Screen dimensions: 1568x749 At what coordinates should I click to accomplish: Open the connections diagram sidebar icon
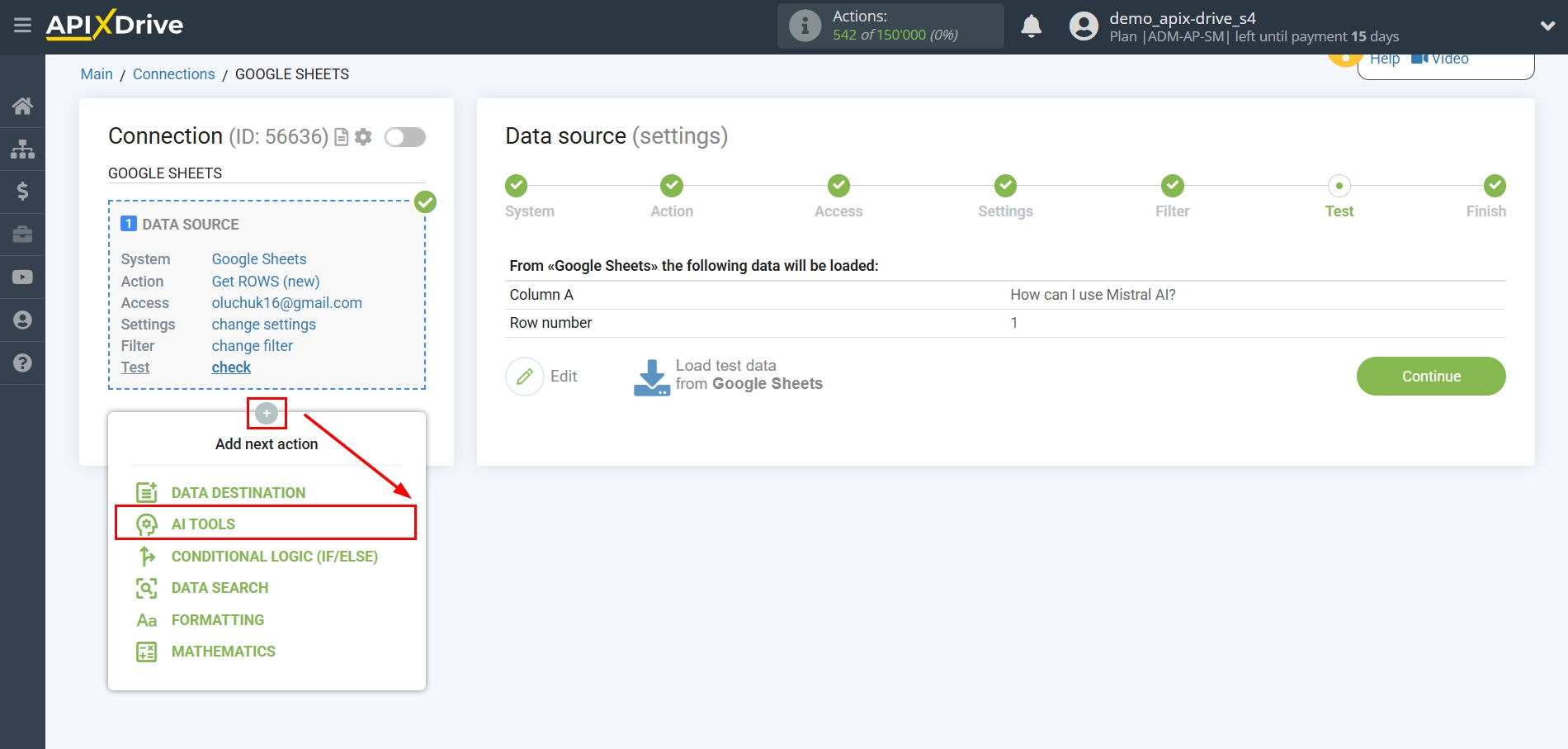(x=22, y=149)
